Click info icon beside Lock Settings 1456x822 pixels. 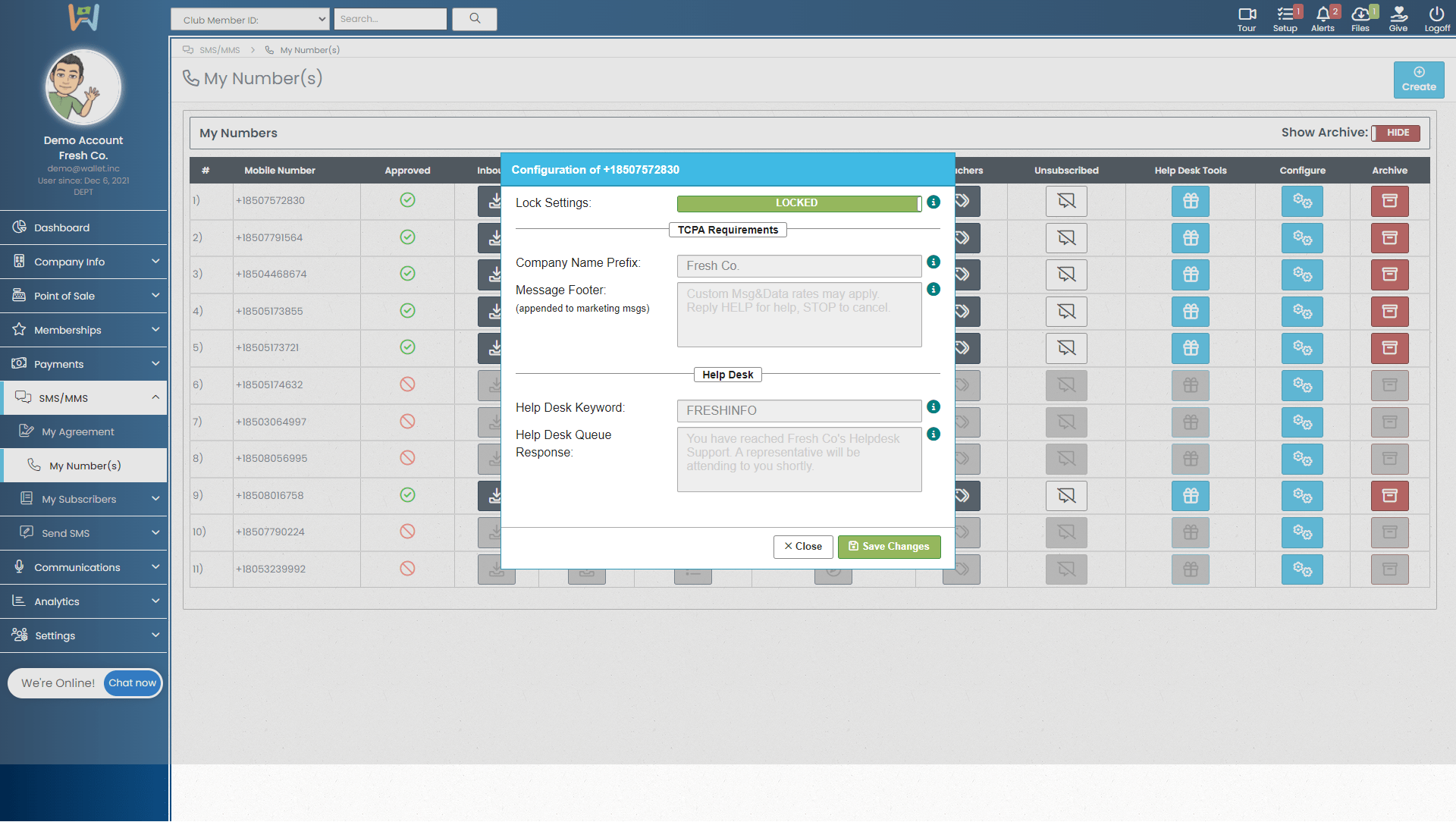(934, 202)
